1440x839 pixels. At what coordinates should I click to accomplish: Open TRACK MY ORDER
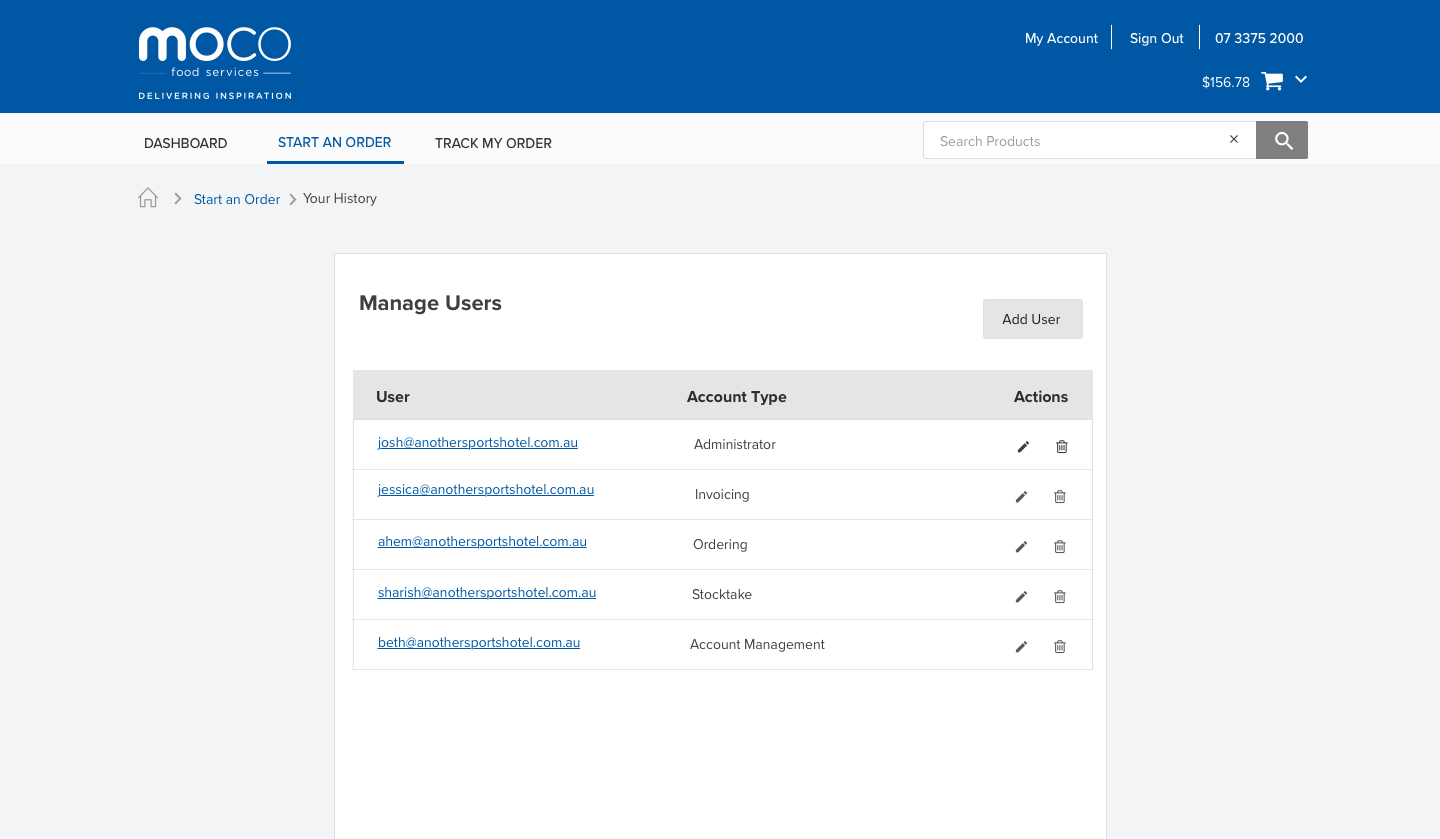493,143
